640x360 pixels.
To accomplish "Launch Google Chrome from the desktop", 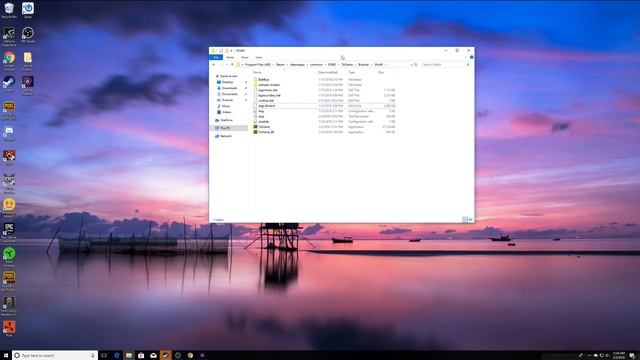I will (x=9, y=60).
